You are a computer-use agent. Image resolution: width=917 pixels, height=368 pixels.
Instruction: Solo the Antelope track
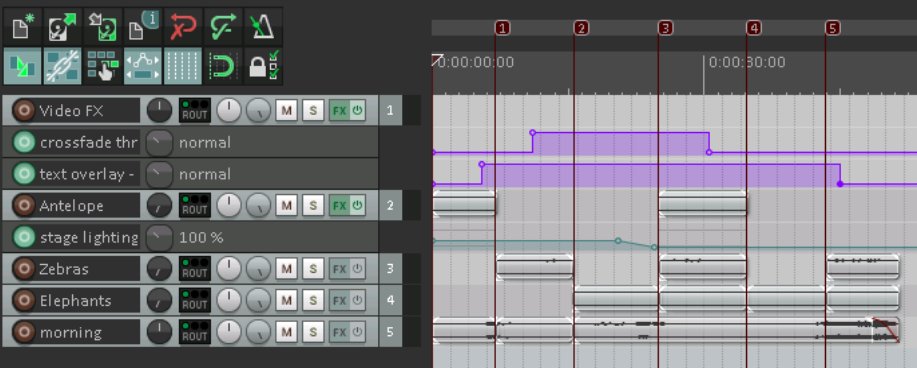point(313,205)
